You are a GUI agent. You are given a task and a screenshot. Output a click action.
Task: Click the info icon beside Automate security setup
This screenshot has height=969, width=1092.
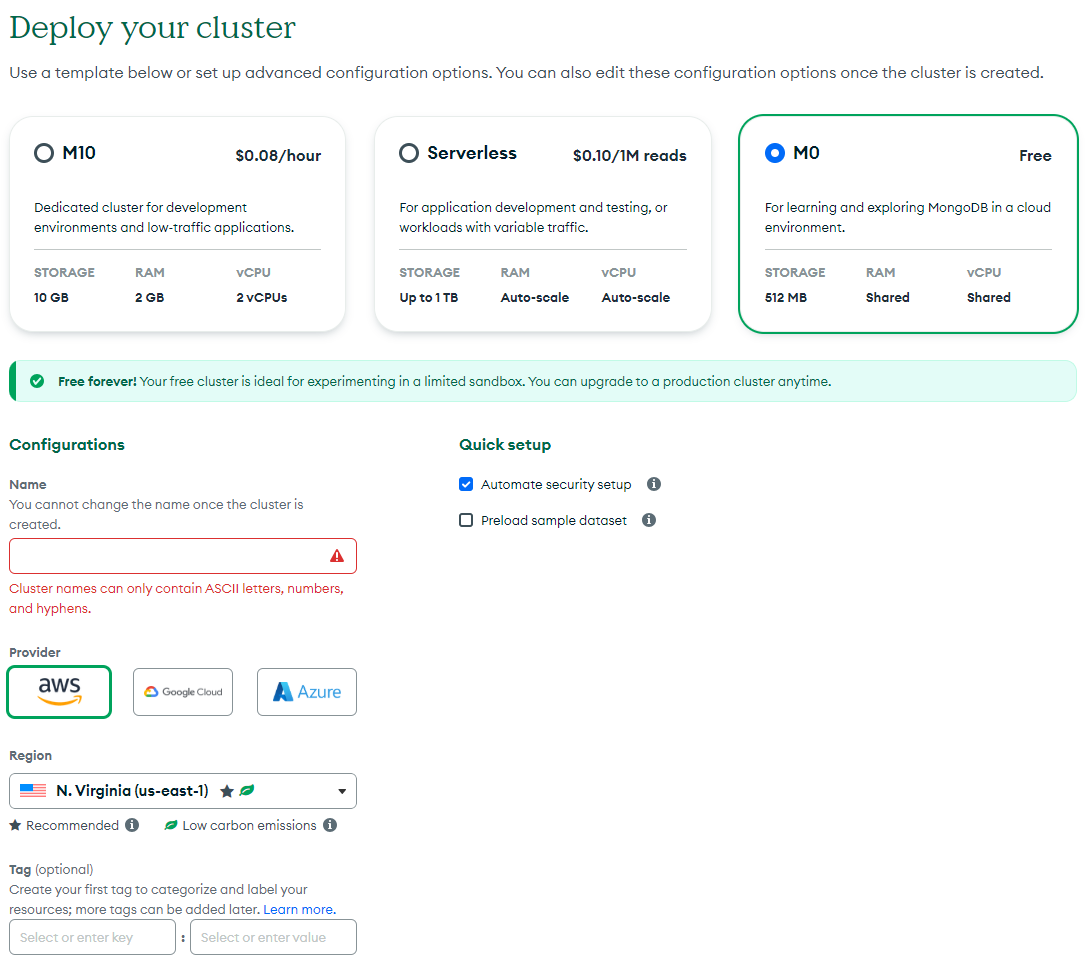(653, 483)
